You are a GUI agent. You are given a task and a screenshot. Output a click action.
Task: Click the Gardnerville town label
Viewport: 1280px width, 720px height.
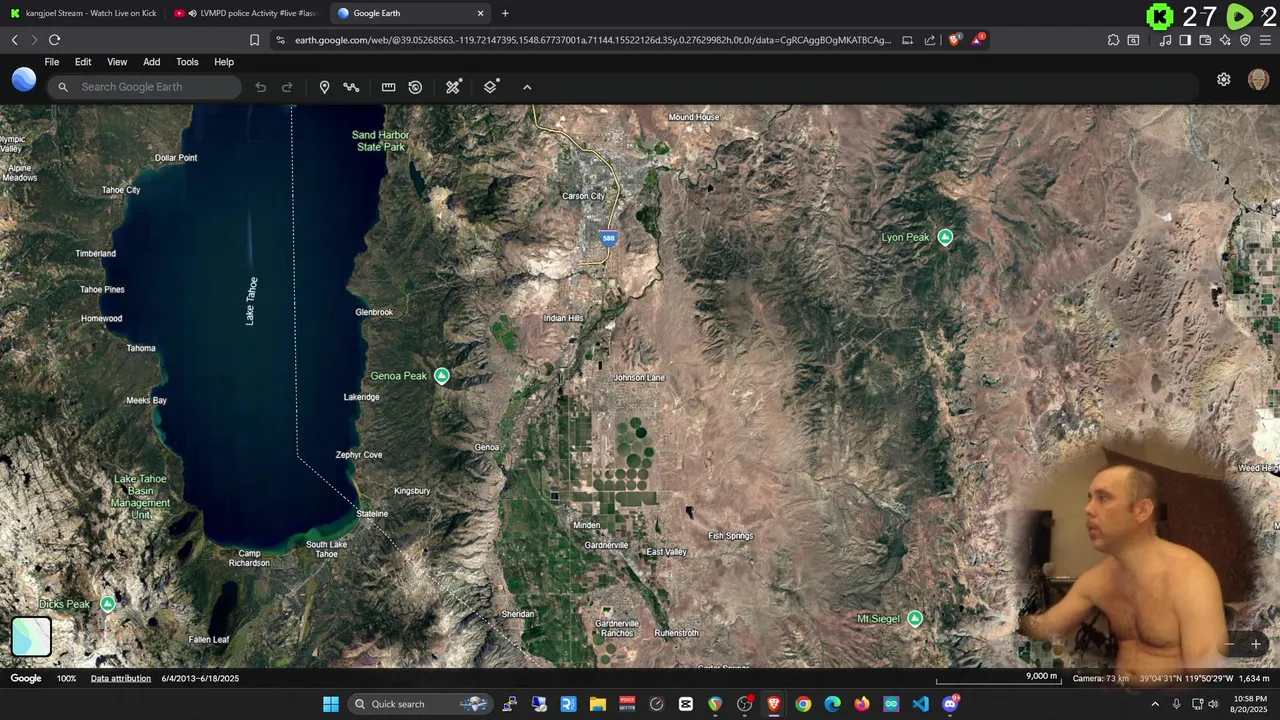coord(606,545)
